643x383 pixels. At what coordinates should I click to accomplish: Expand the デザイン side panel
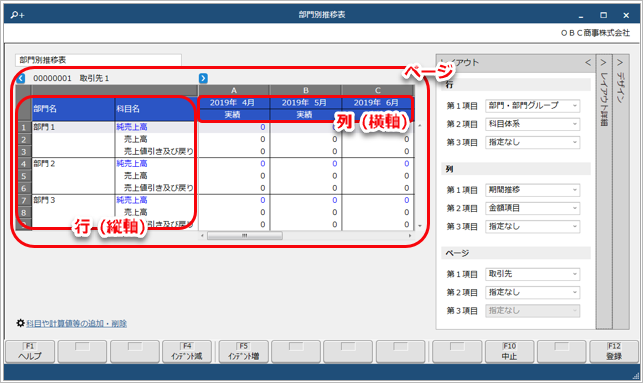pos(620,62)
